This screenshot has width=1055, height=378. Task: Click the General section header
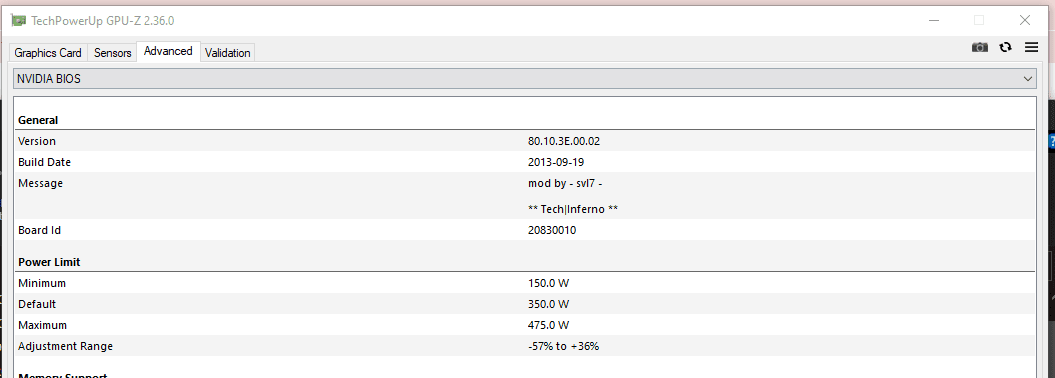[x=38, y=120]
